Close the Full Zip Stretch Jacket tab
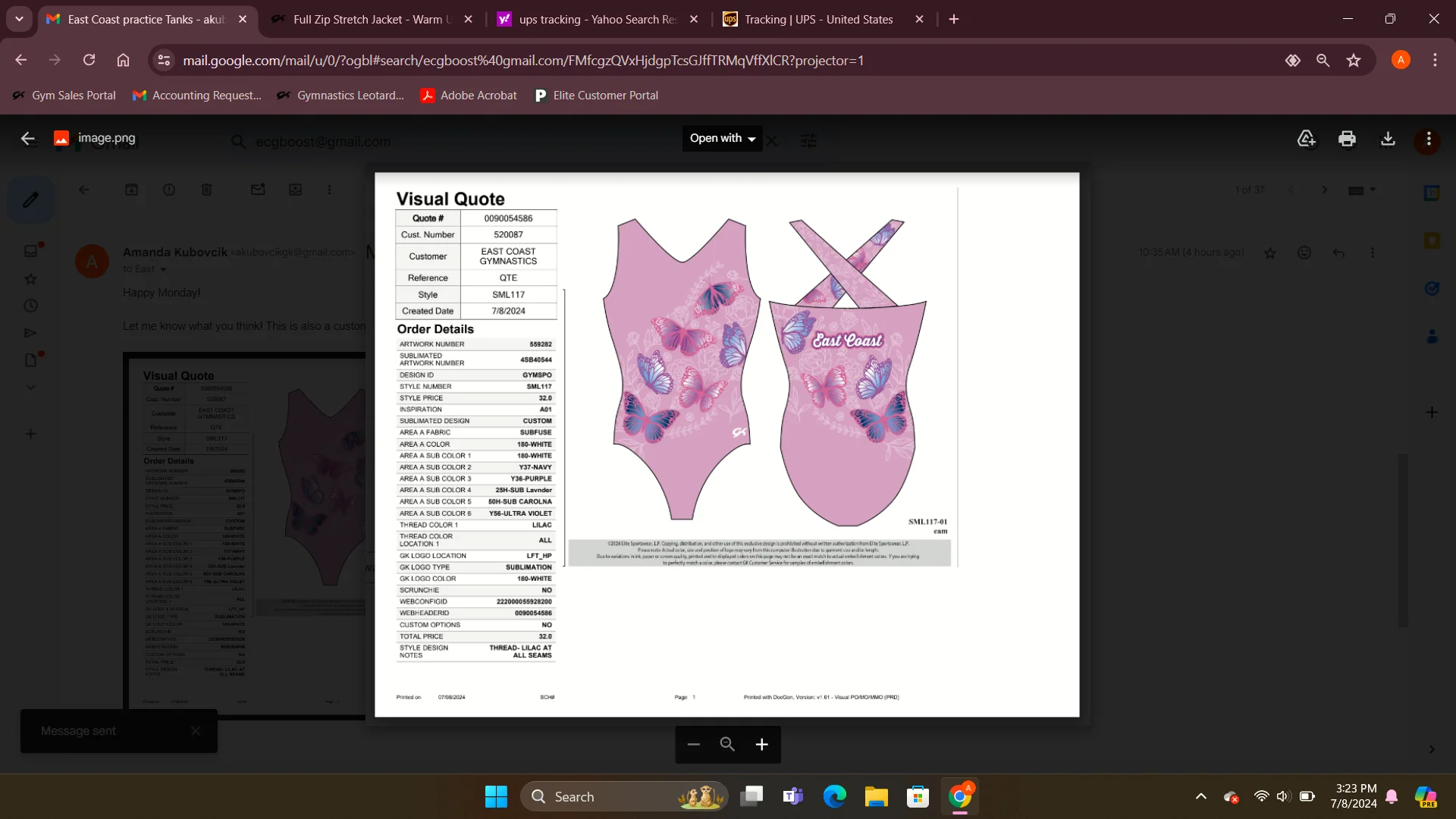This screenshot has width=1456, height=819. tap(469, 20)
